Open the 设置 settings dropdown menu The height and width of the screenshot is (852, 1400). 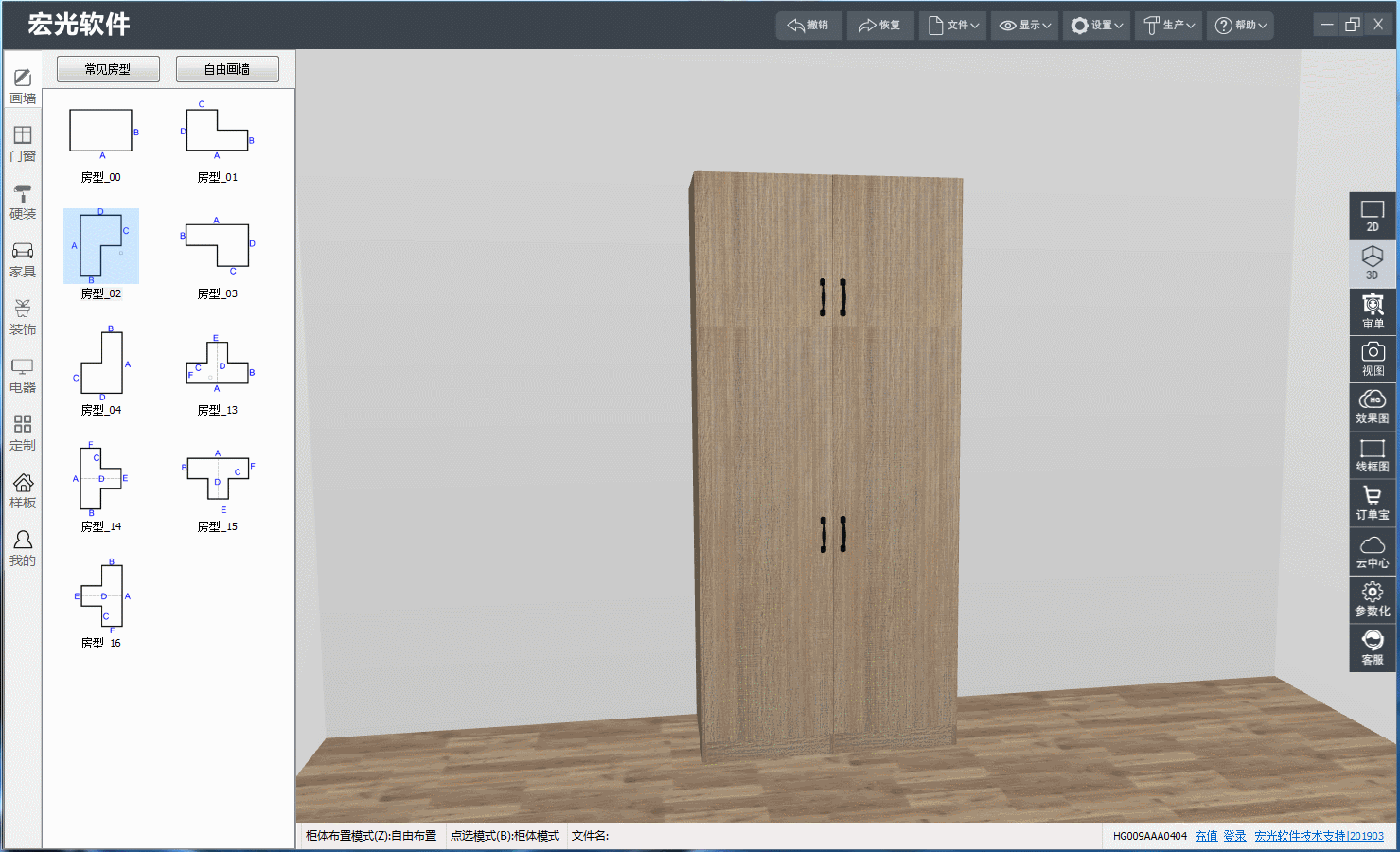coord(1096,26)
